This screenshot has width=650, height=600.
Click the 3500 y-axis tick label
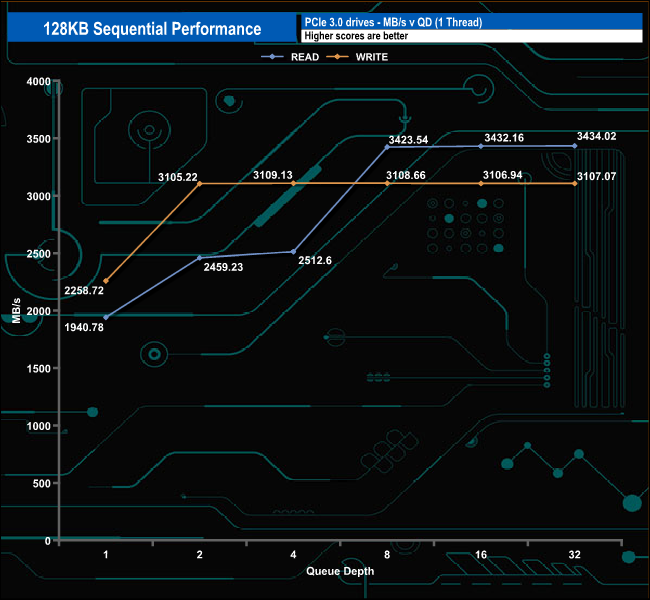click(39, 139)
